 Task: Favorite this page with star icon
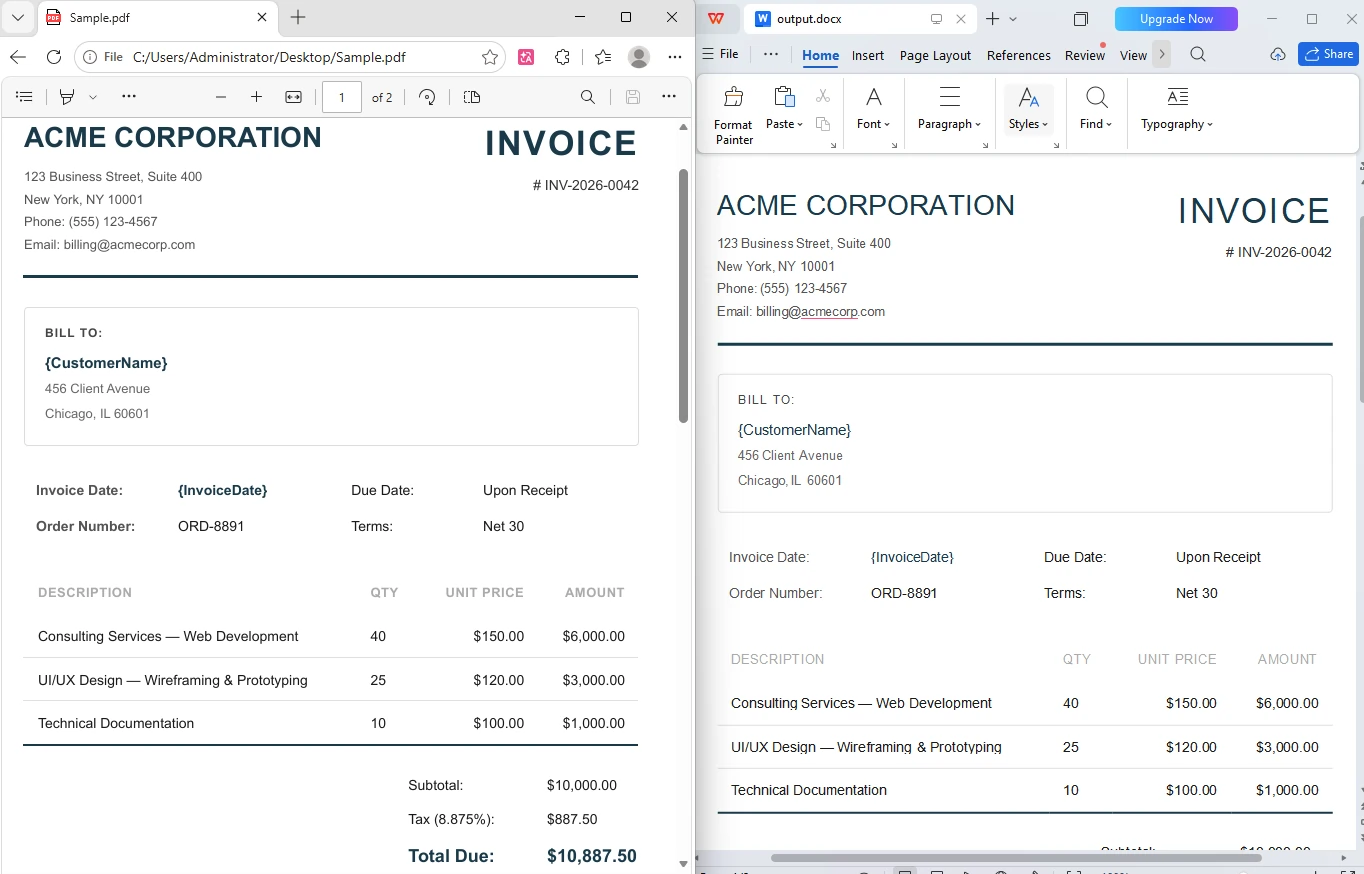tap(490, 57)
